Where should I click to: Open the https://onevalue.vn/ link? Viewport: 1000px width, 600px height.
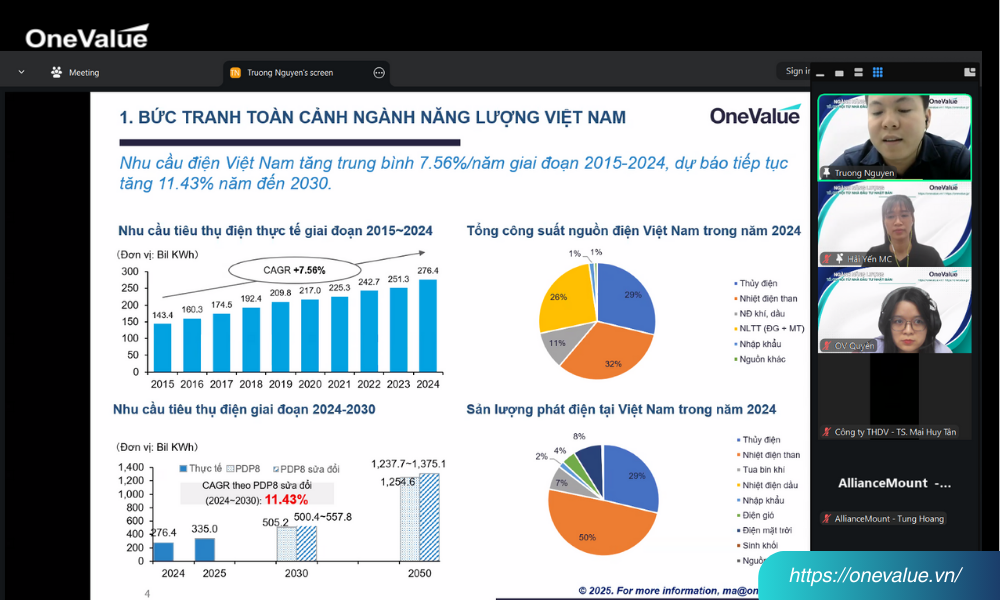point(876,575)
